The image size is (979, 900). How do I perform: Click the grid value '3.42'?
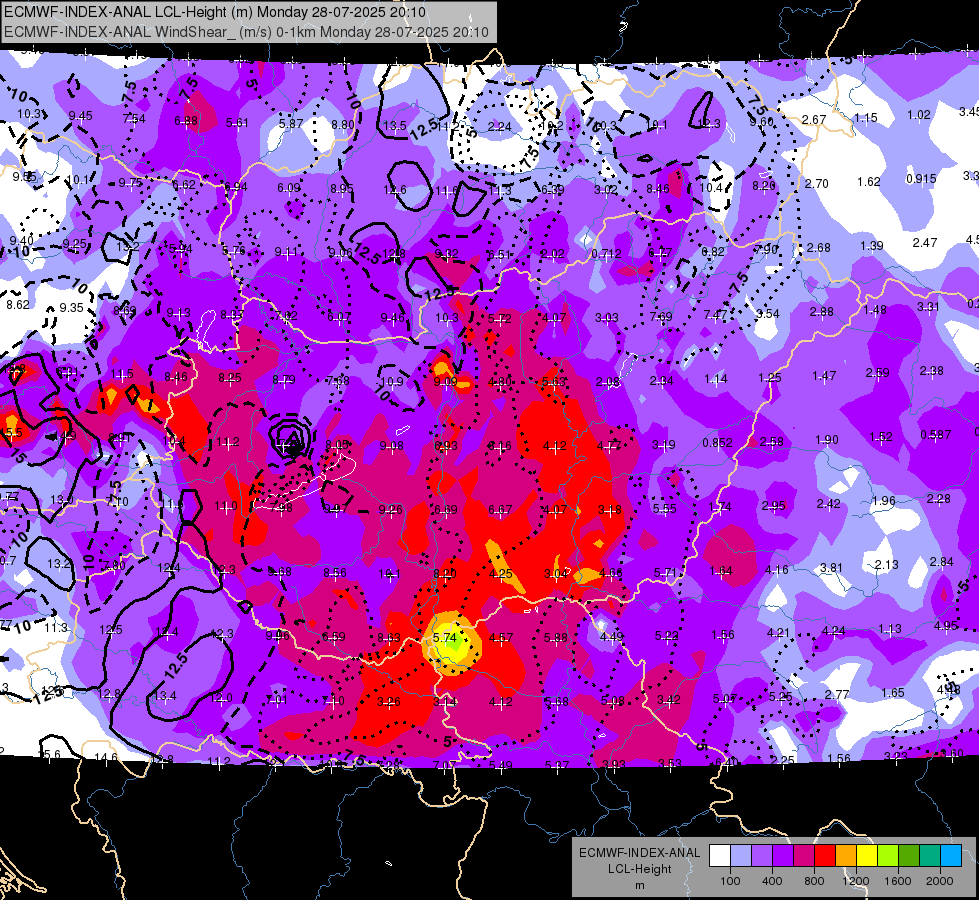[668, 700]
